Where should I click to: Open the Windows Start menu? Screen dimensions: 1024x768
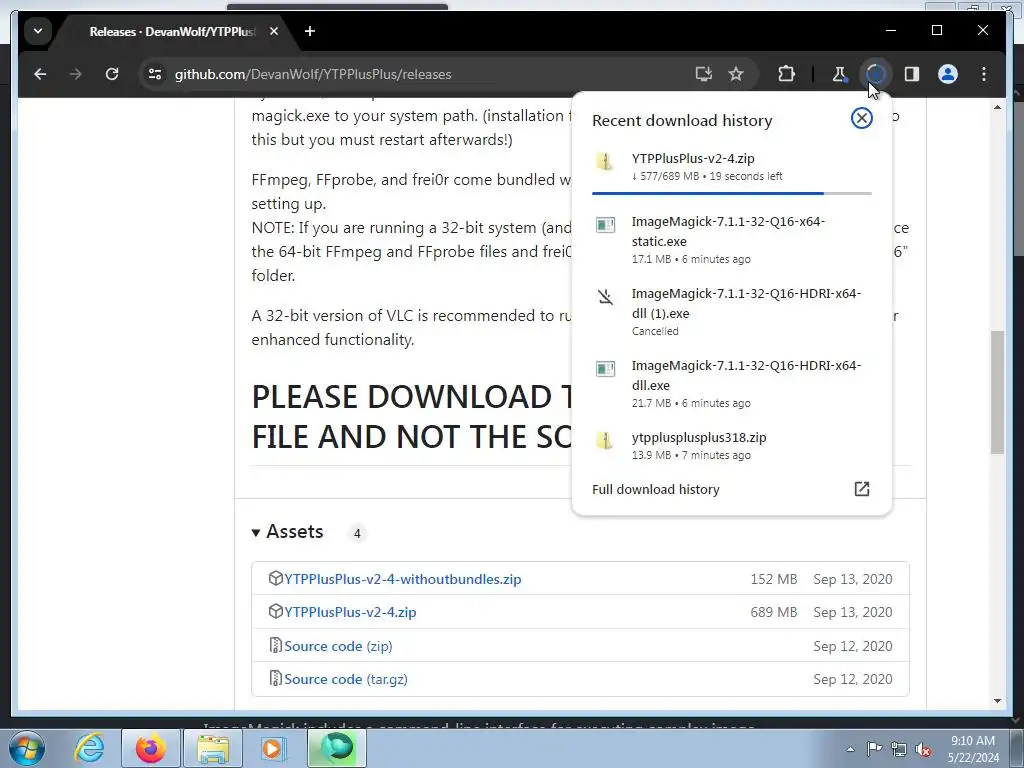pyautogui.click(x=27, y=748)
